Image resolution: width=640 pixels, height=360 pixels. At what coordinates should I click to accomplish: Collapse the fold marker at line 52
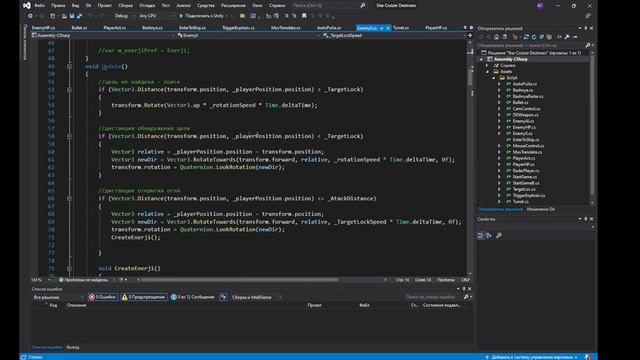[69, 89]
